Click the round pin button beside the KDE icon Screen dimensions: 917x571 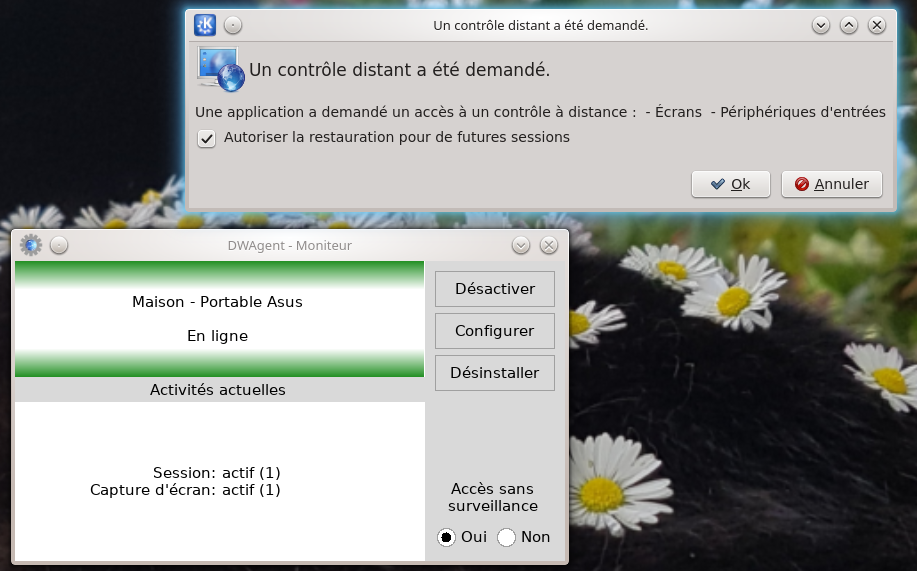click(233, 25)
